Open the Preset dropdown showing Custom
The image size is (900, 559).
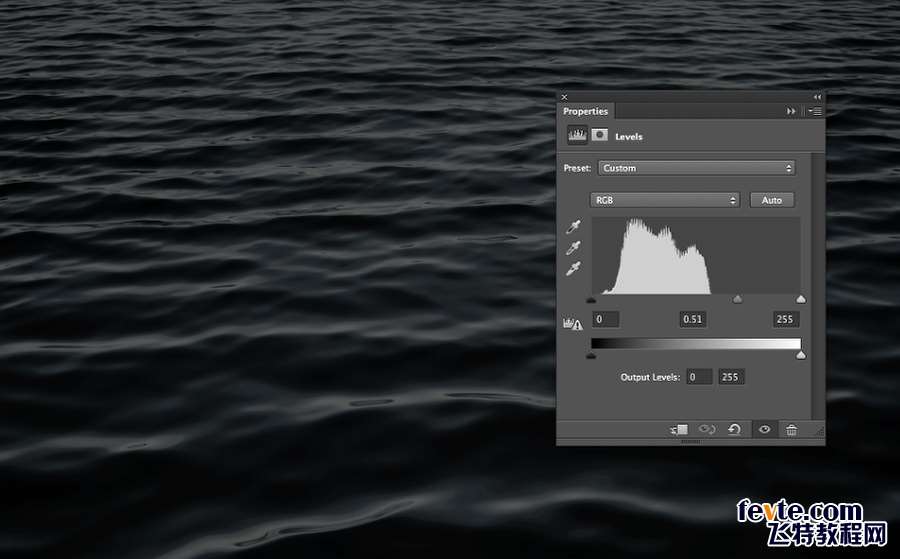[697, 168]
